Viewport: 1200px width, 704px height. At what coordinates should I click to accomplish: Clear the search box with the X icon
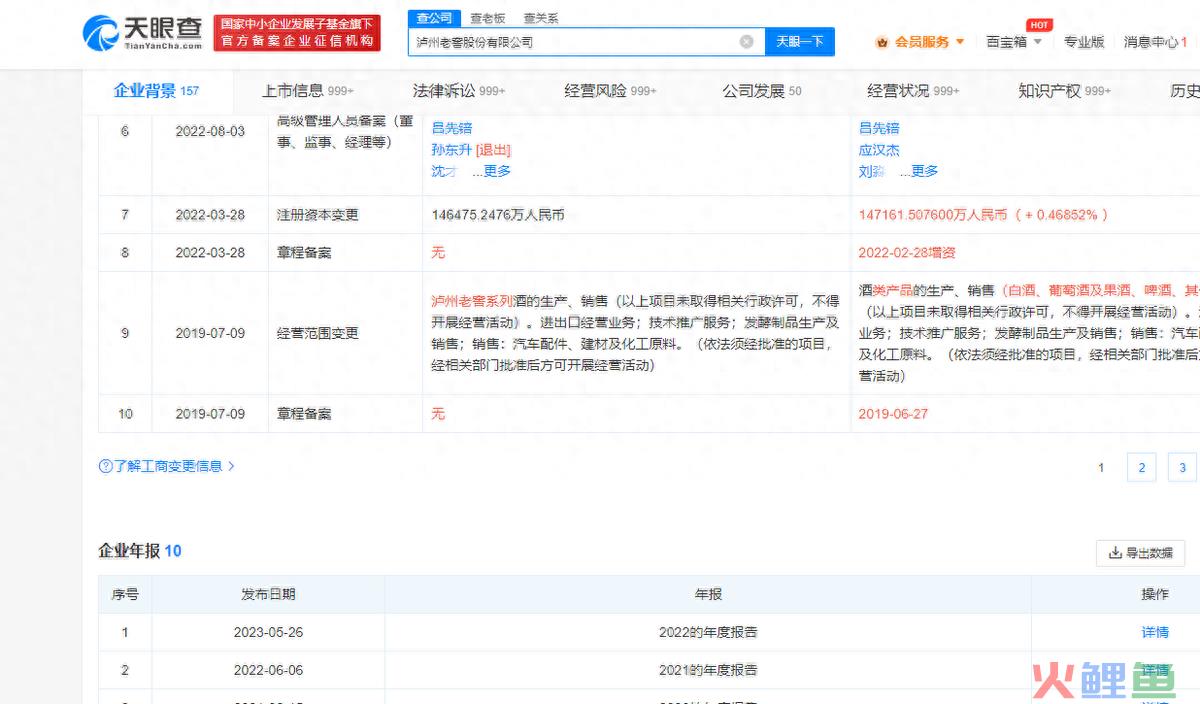pyautogui.click(x=746, y=42)
